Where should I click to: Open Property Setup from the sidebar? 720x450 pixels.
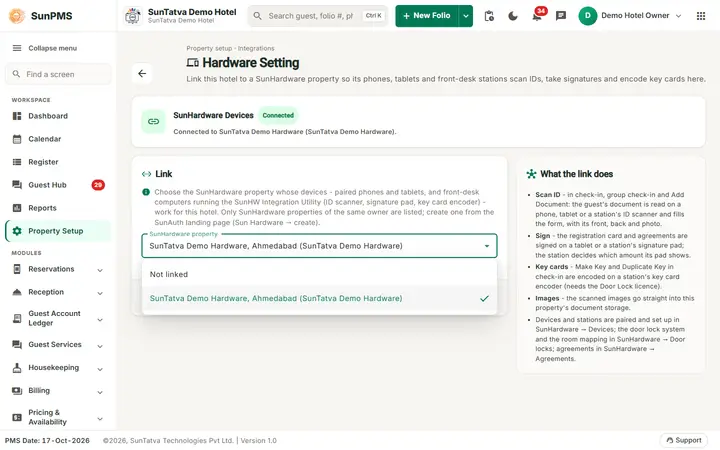[58, 231]
